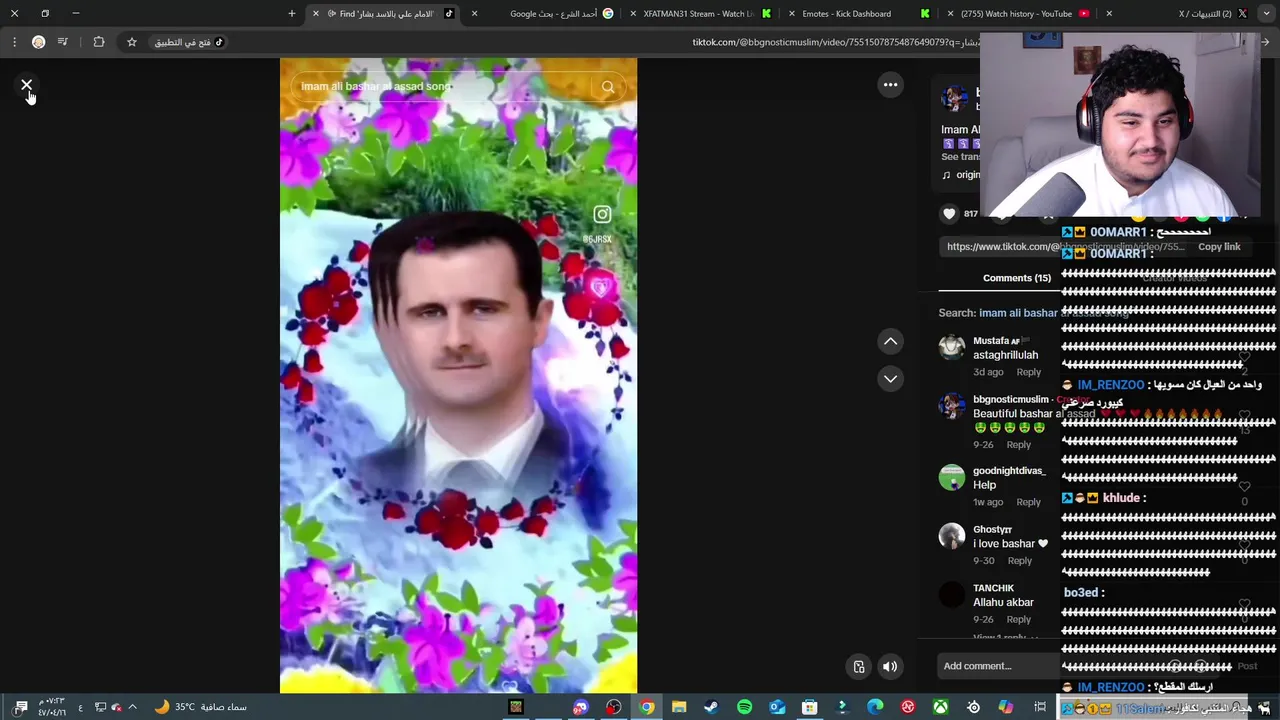Open Microsoft Store from the taskbar

(809, 707)
